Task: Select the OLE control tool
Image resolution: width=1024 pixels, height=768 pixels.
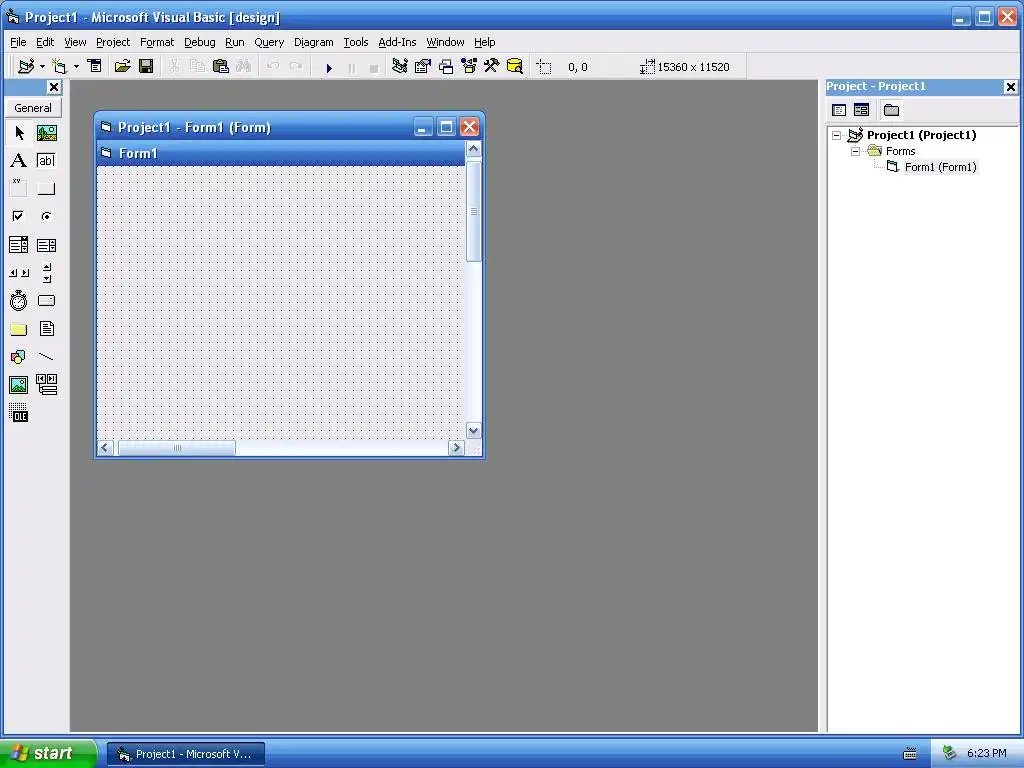Action: (19, 413)
